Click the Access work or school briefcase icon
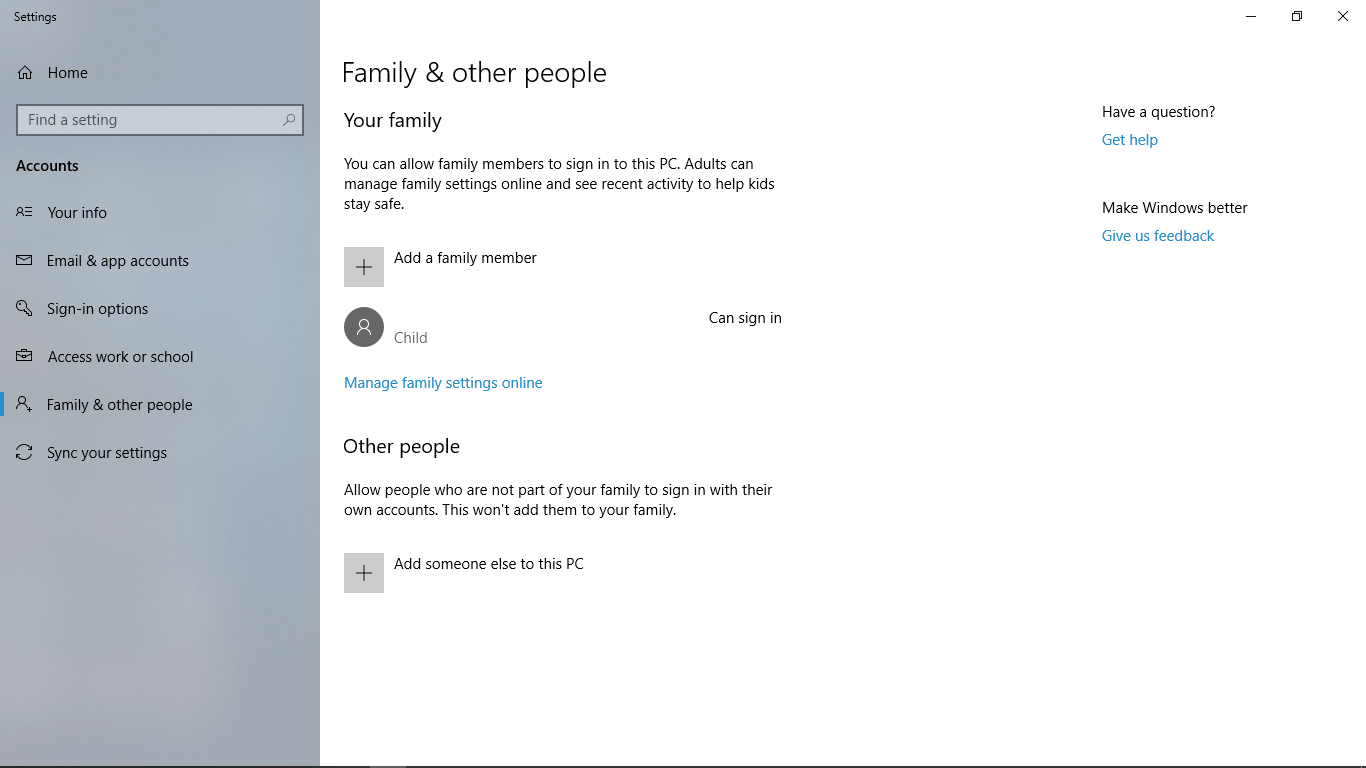Viewport: 1366px width, 768px height. (x=25, y=356)
